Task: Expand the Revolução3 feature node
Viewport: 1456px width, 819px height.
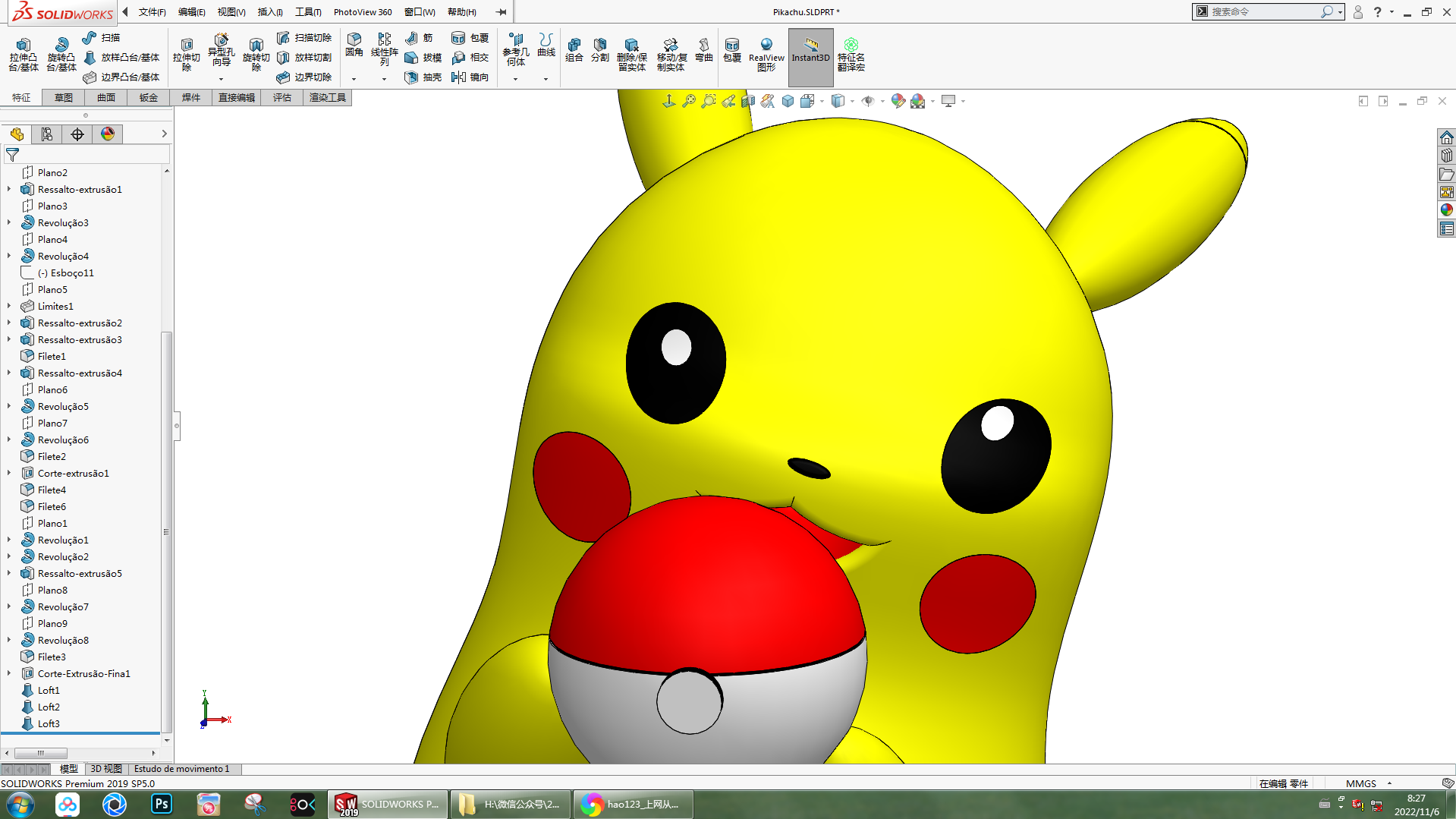Action: pos(9,222)
